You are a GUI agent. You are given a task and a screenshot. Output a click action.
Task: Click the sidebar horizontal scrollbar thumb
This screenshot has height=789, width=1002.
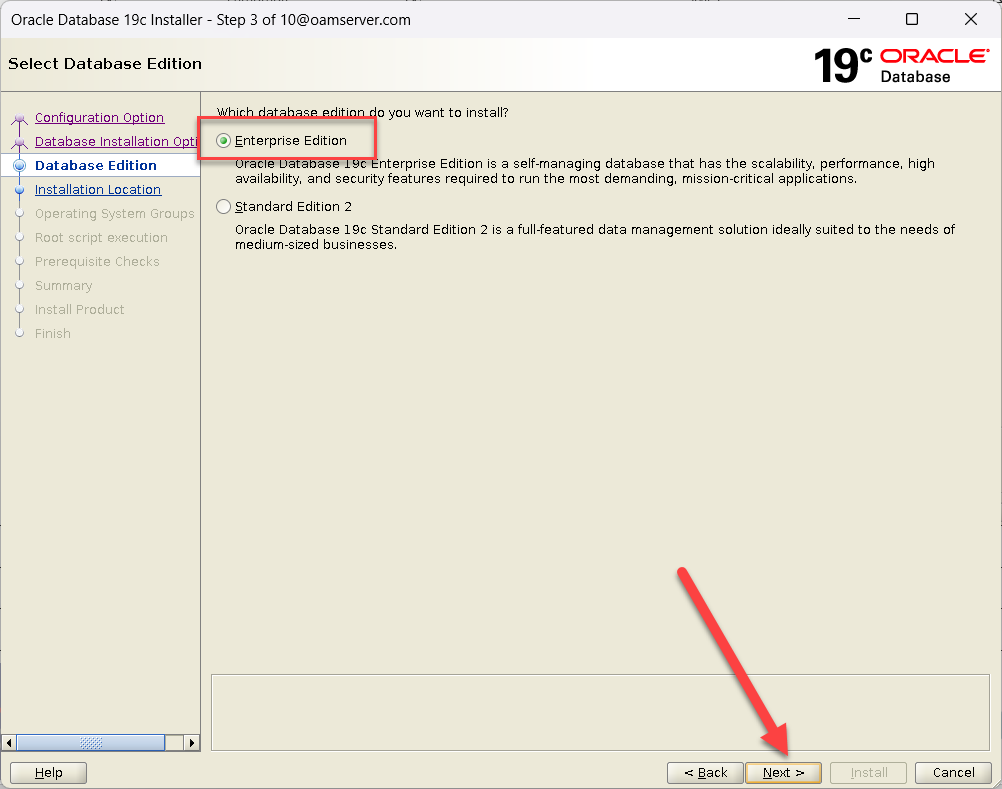point(91,743)
